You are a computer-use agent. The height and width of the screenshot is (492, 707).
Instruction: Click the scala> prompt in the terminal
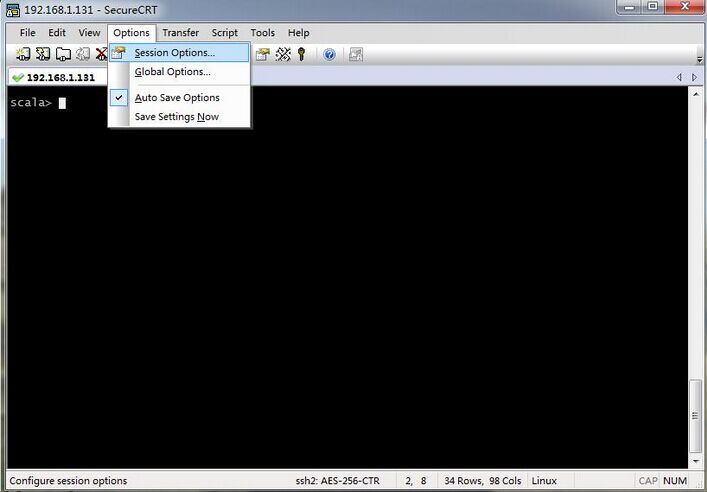click(x=31, y=103)
